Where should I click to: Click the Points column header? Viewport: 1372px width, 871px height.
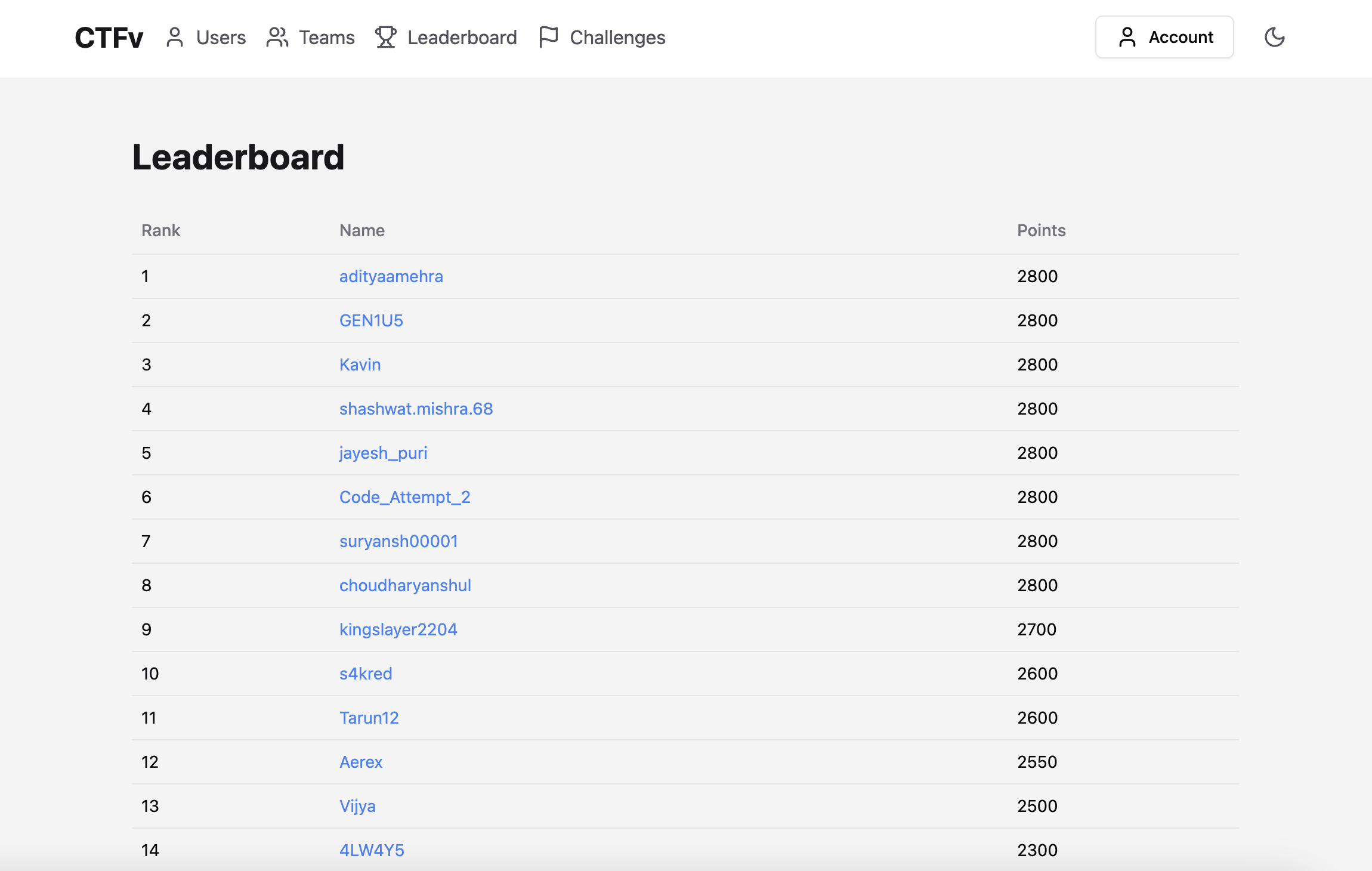1041,230
